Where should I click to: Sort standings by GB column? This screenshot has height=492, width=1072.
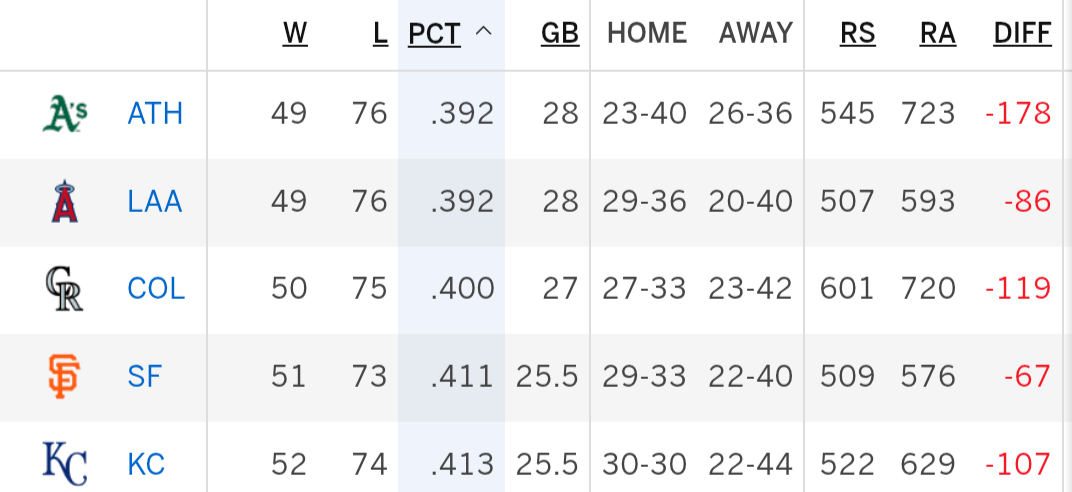tap(560, 33)
